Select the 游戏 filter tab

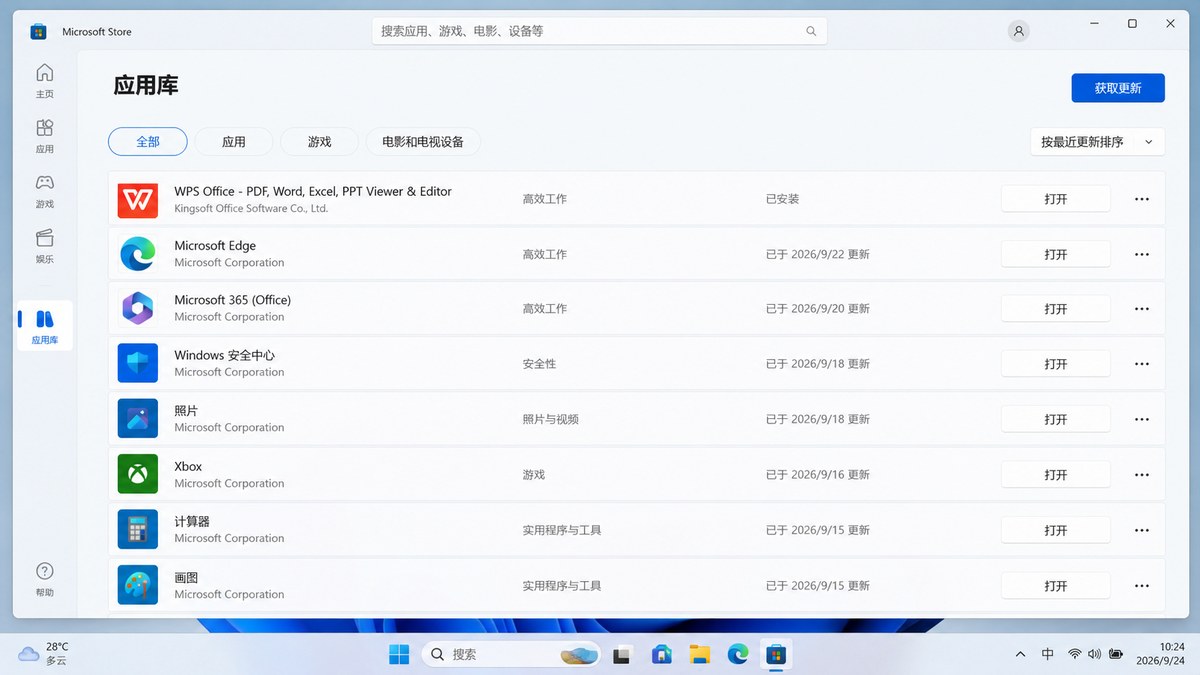coord(319,142)
